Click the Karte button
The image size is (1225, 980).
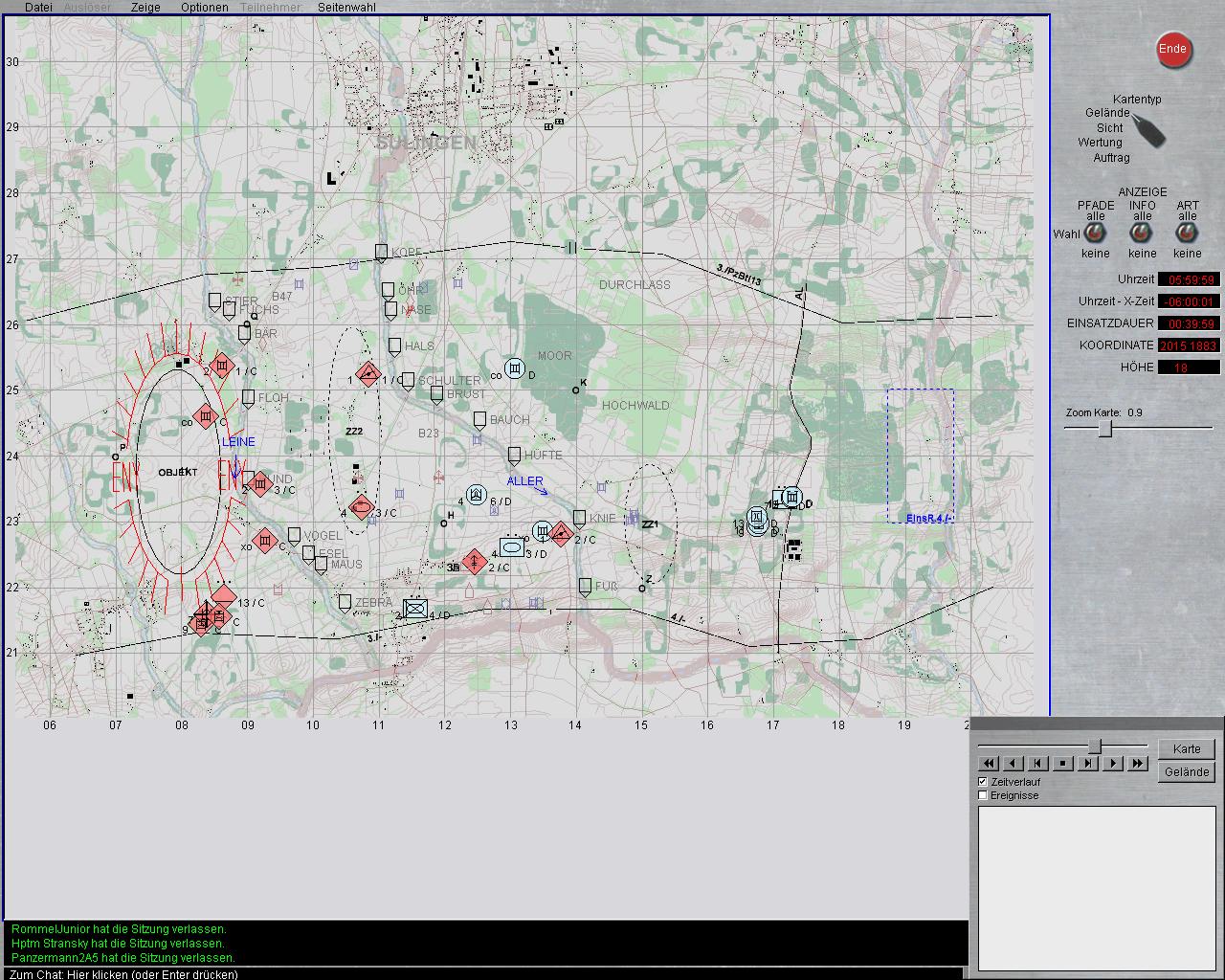click(1186, 749)
